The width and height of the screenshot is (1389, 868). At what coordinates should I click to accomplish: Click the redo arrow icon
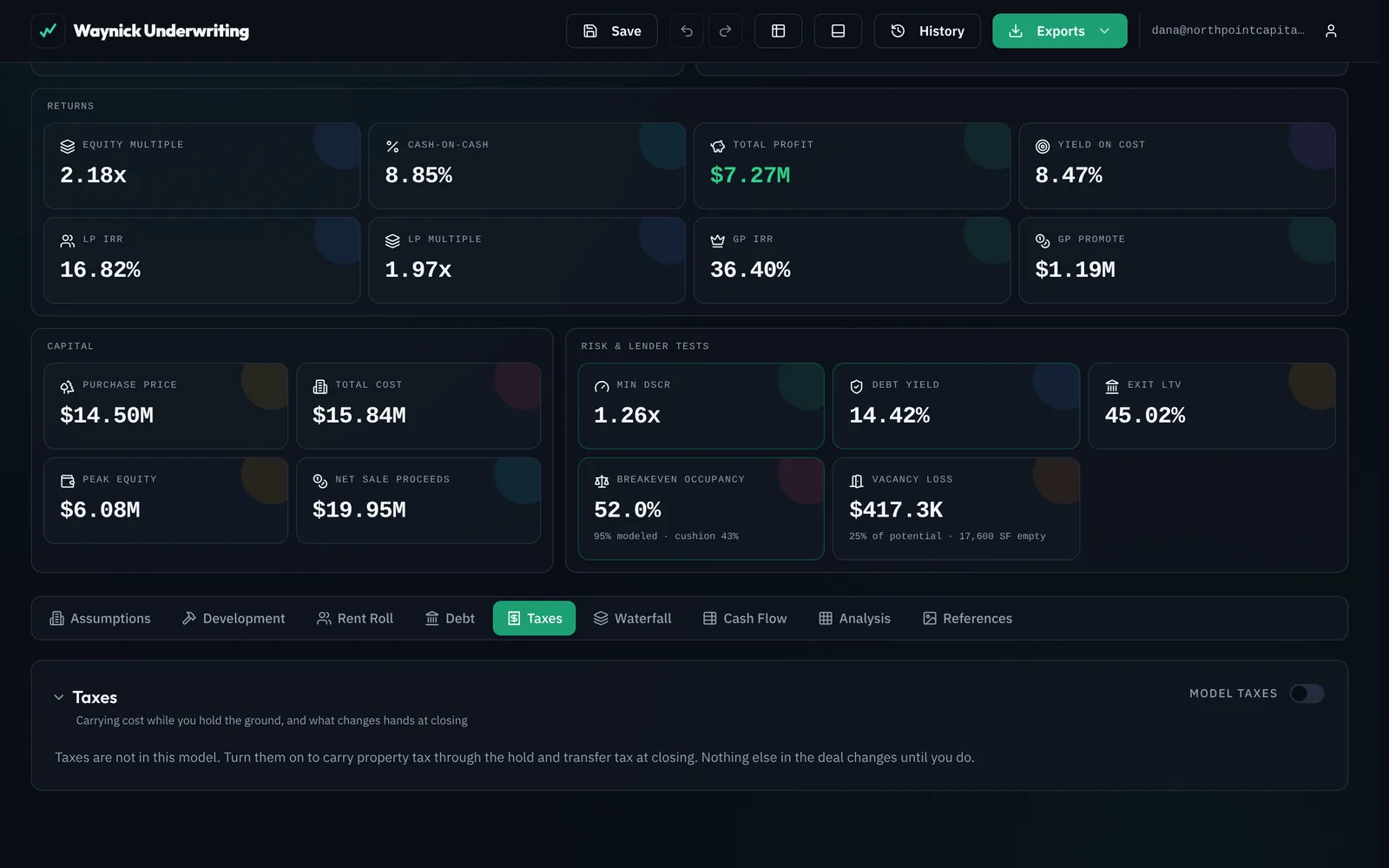click(726, 31)
